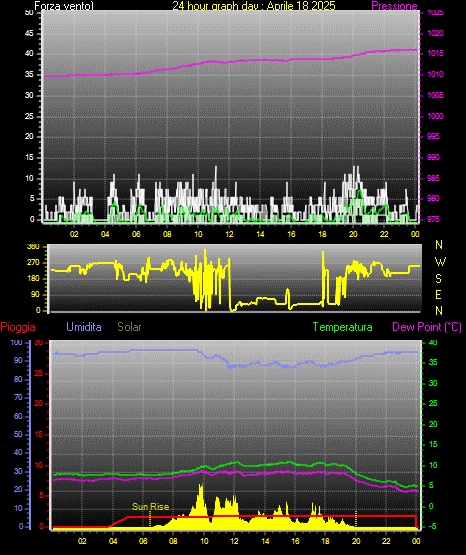The image size is (466, 555).
Task: Click the 24 hour graph day title
Action: (x=254, y=6)
